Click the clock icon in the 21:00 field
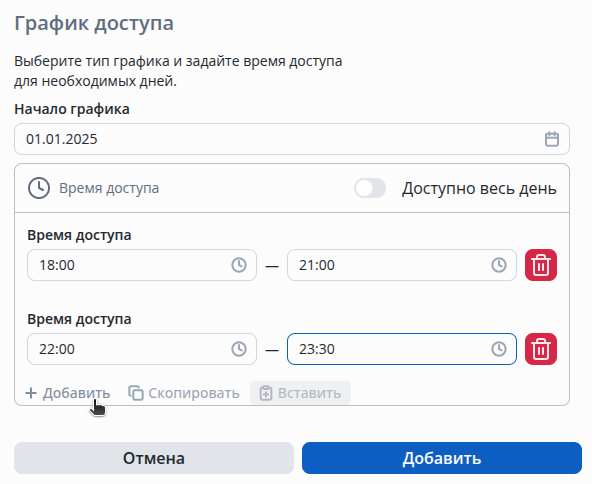Screen dimensions: 592x484 499,265
